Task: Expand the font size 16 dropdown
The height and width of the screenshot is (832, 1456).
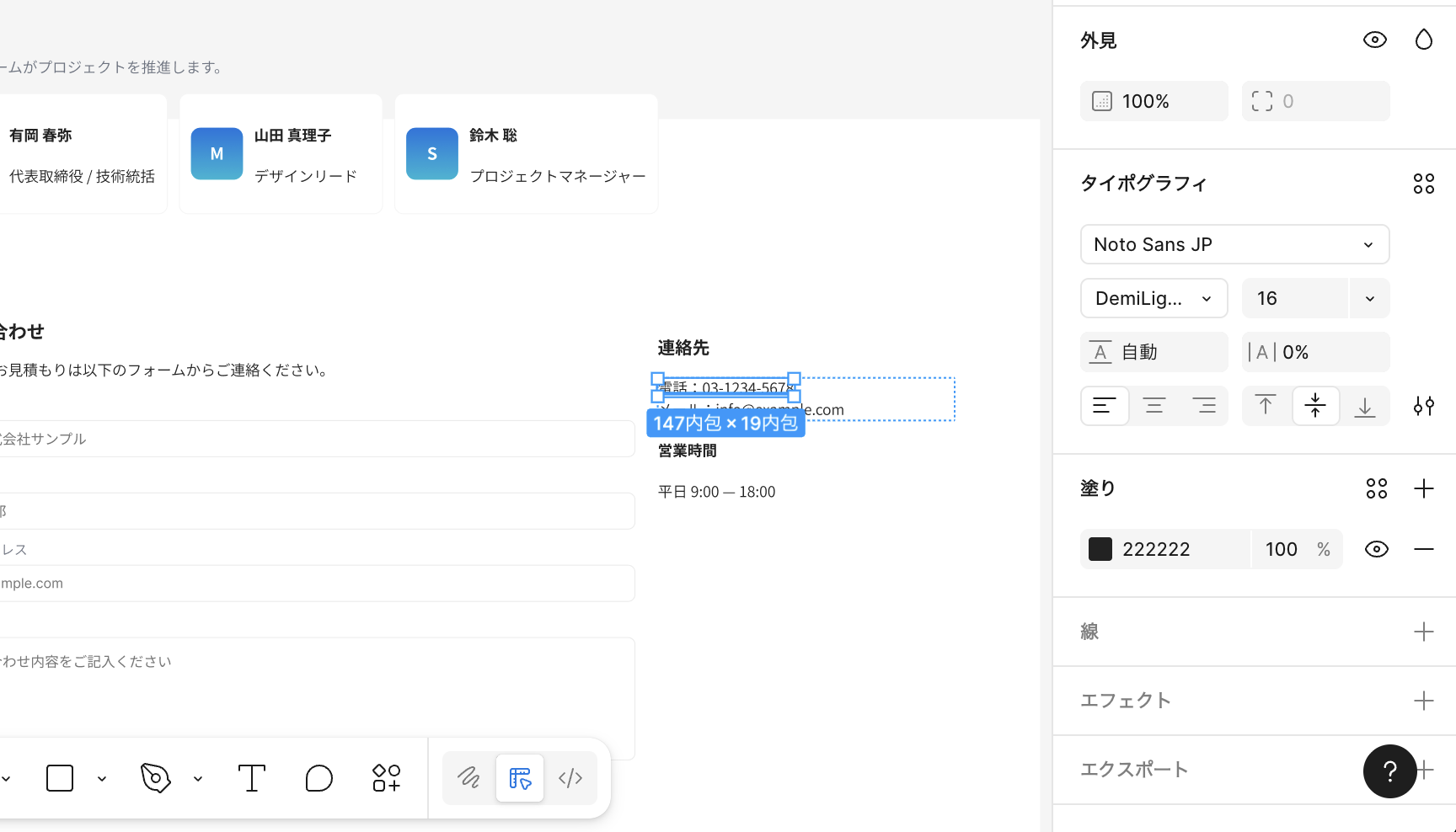Action: tap(1369, 298)
